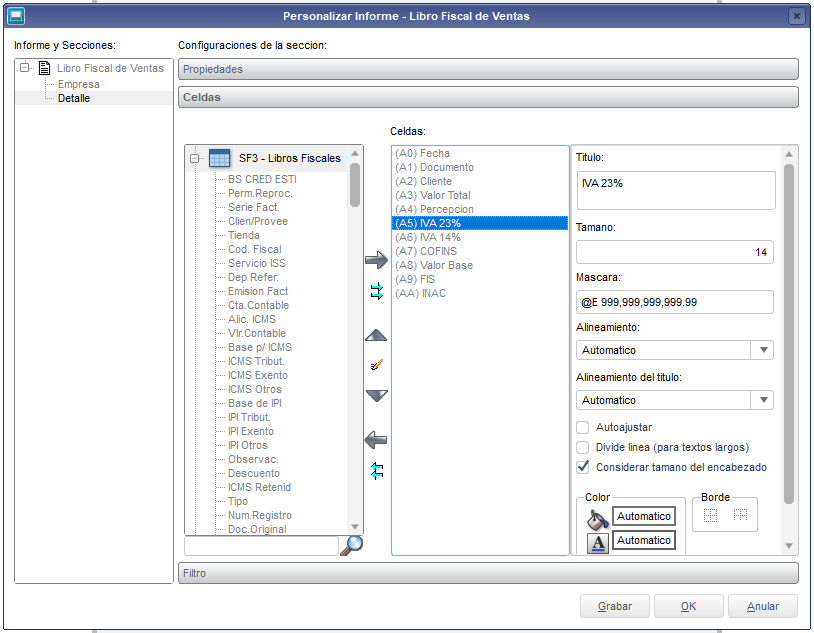Click the magnifying glass search icon

pos(352,545)
